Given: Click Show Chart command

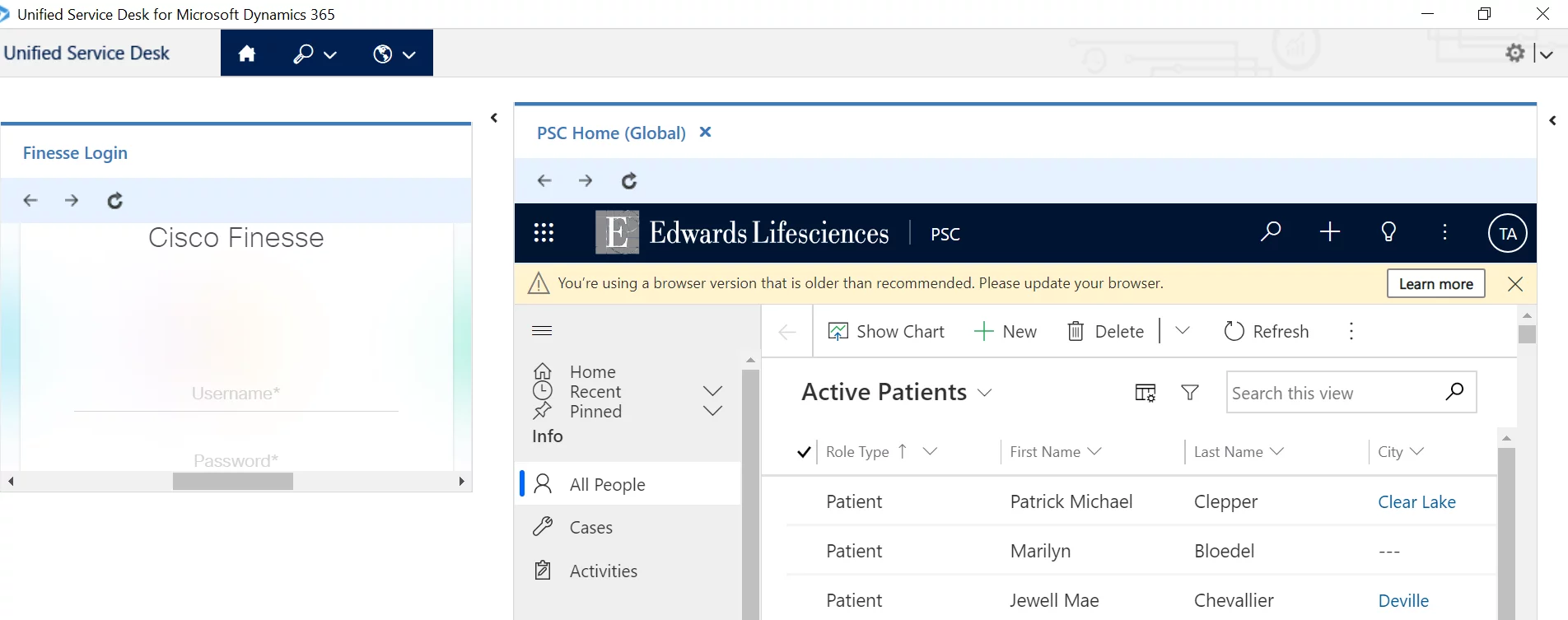Looking at the screenshot, I should (x=886, y=332).
